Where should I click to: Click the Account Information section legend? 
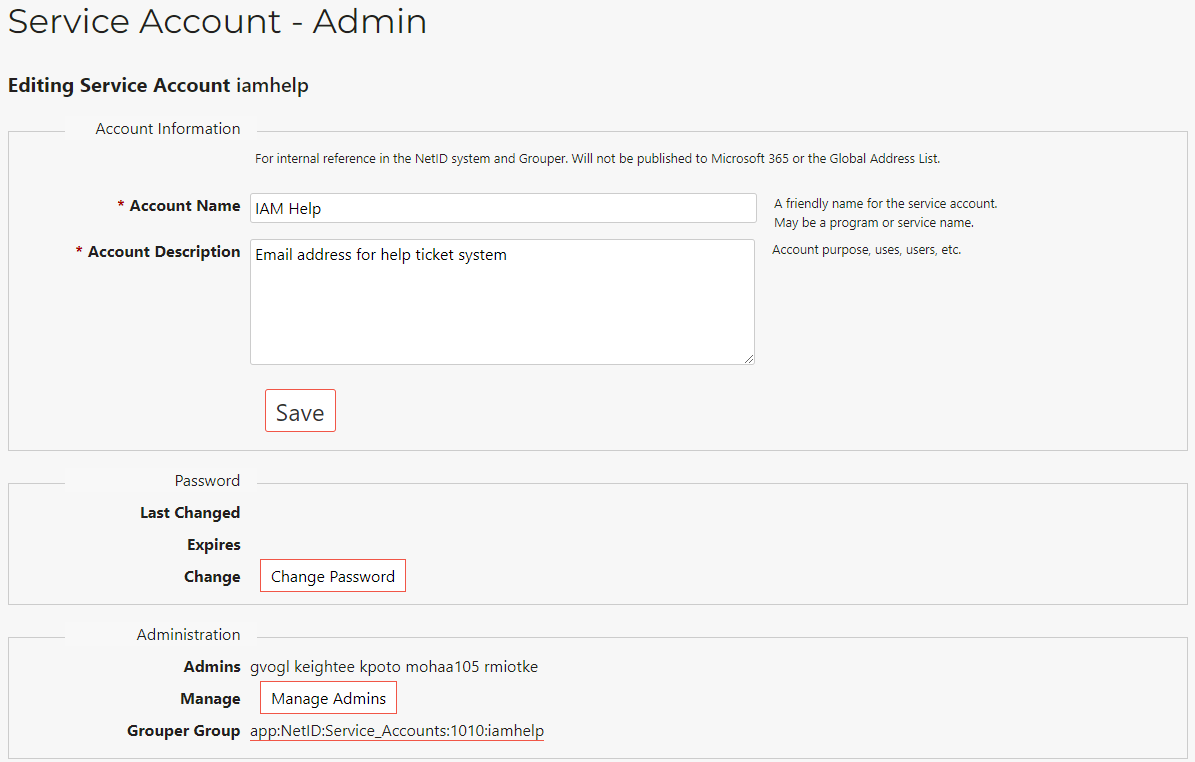(x=168, y=129)
